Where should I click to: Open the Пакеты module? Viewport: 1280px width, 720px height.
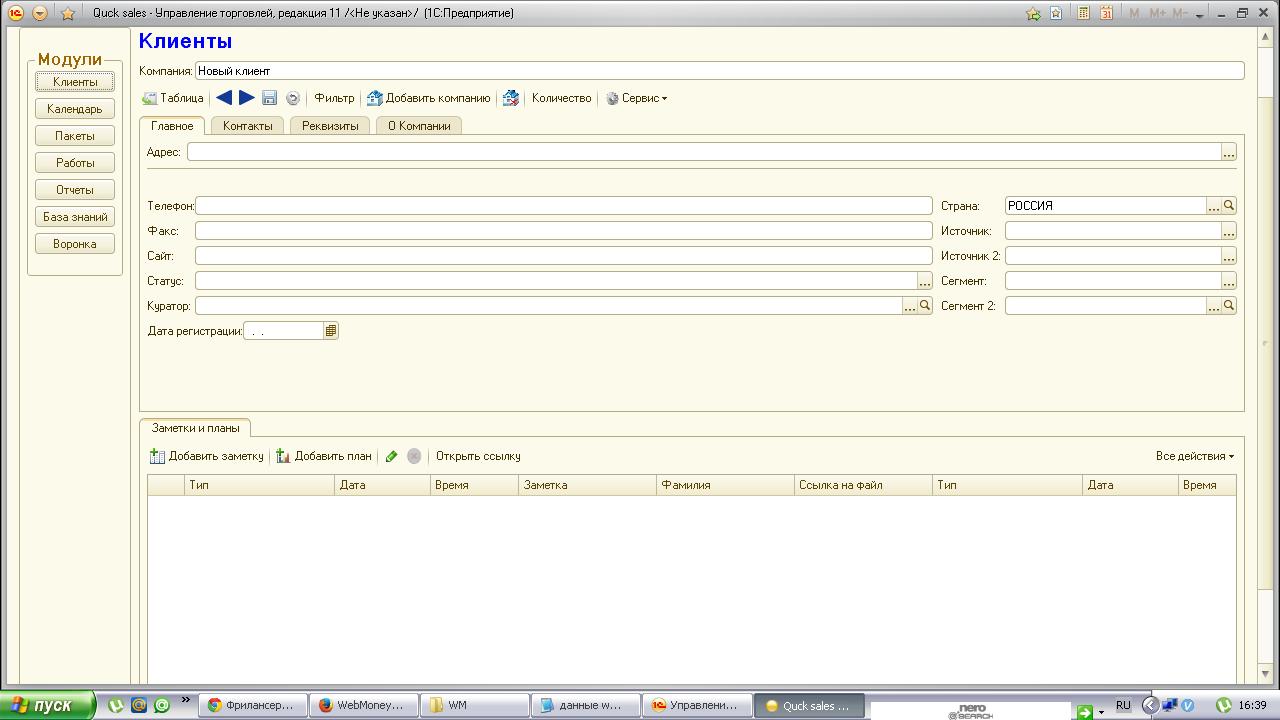point(75,136)
